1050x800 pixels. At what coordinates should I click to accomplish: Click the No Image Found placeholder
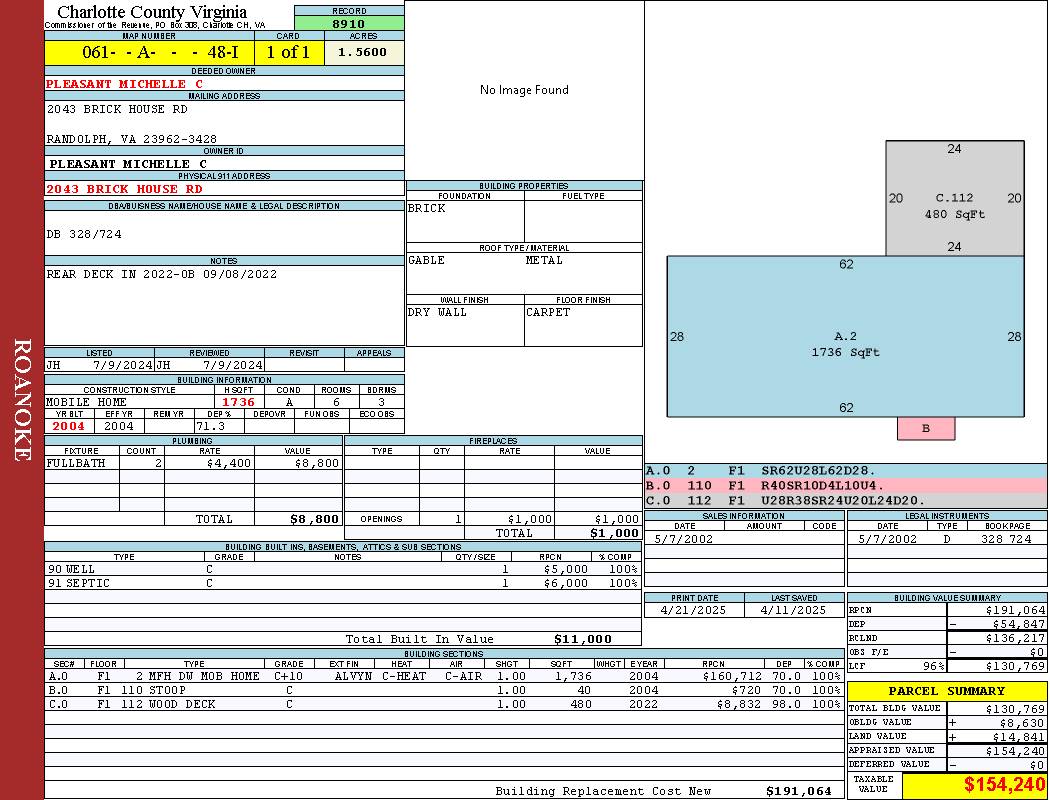[x=524, y=90]
